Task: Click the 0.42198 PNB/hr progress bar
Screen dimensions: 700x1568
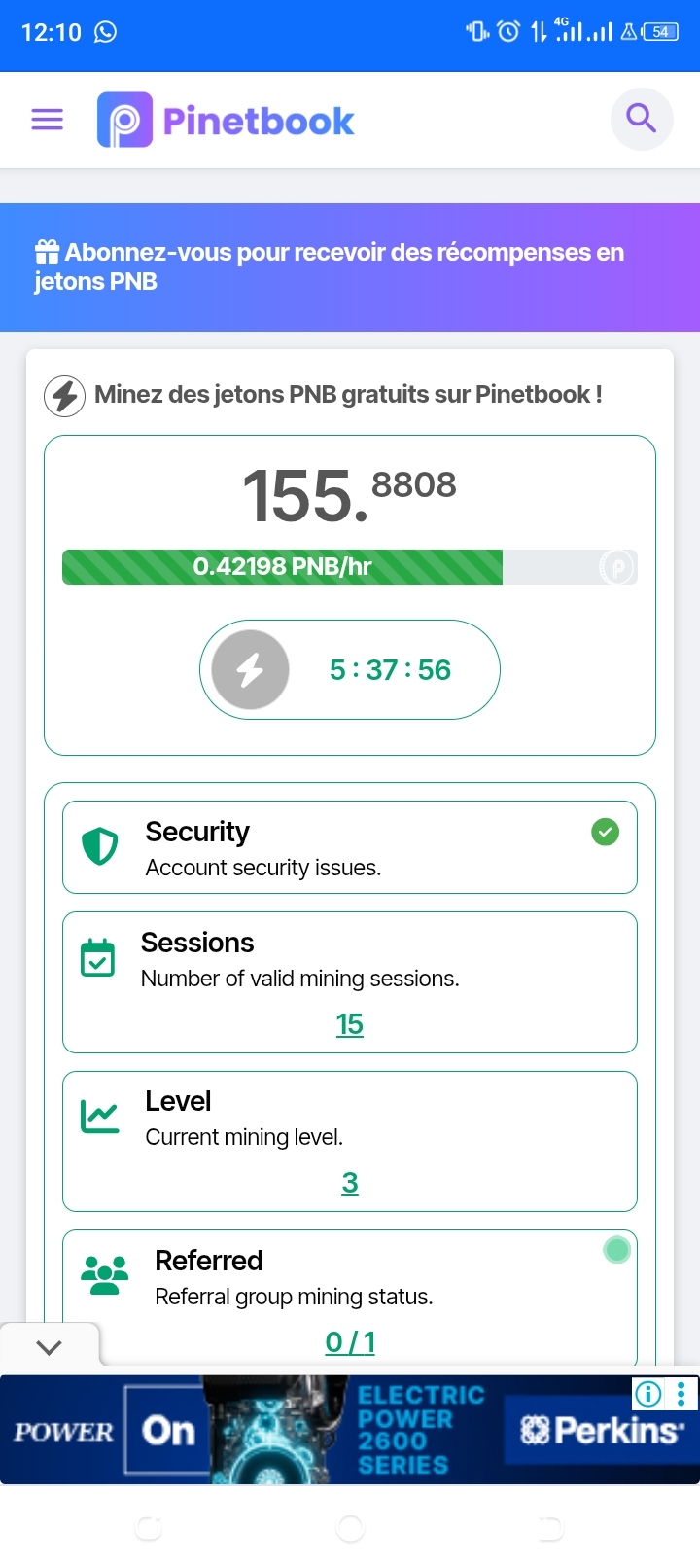Action: click(350, 566)
